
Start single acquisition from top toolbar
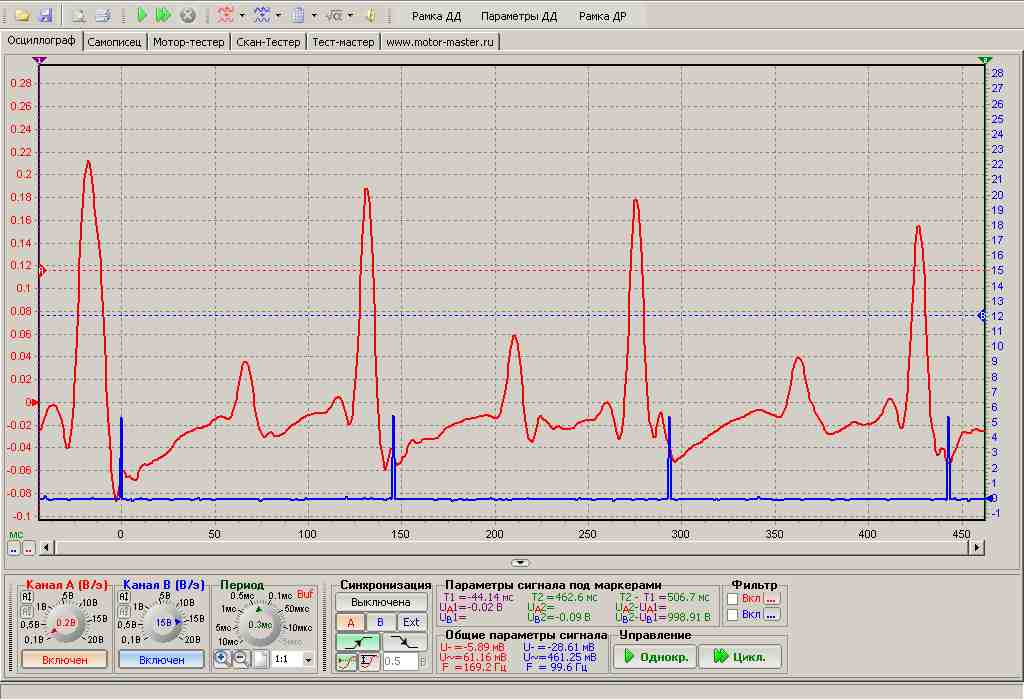[x=142, y=15]
